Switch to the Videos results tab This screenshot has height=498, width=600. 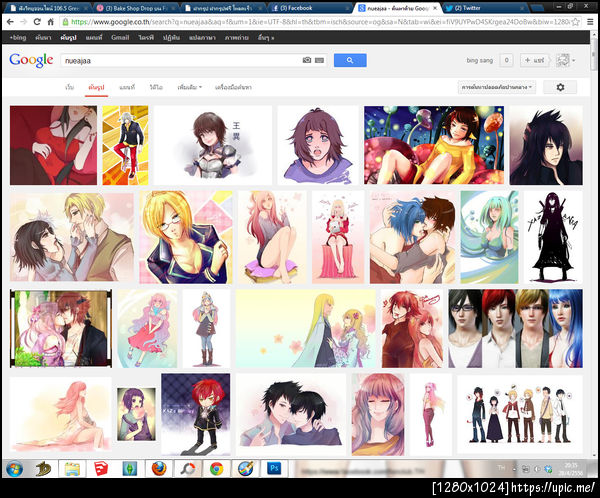click(x=156, y=87)
